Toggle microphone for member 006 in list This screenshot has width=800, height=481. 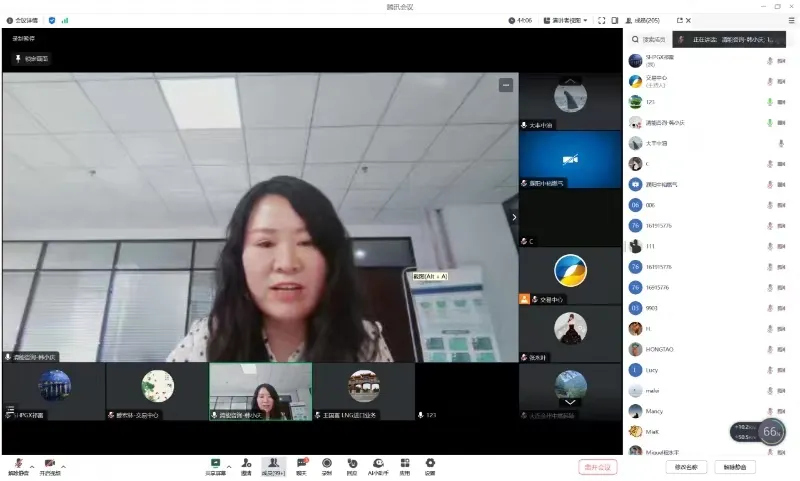coord(770,205)
